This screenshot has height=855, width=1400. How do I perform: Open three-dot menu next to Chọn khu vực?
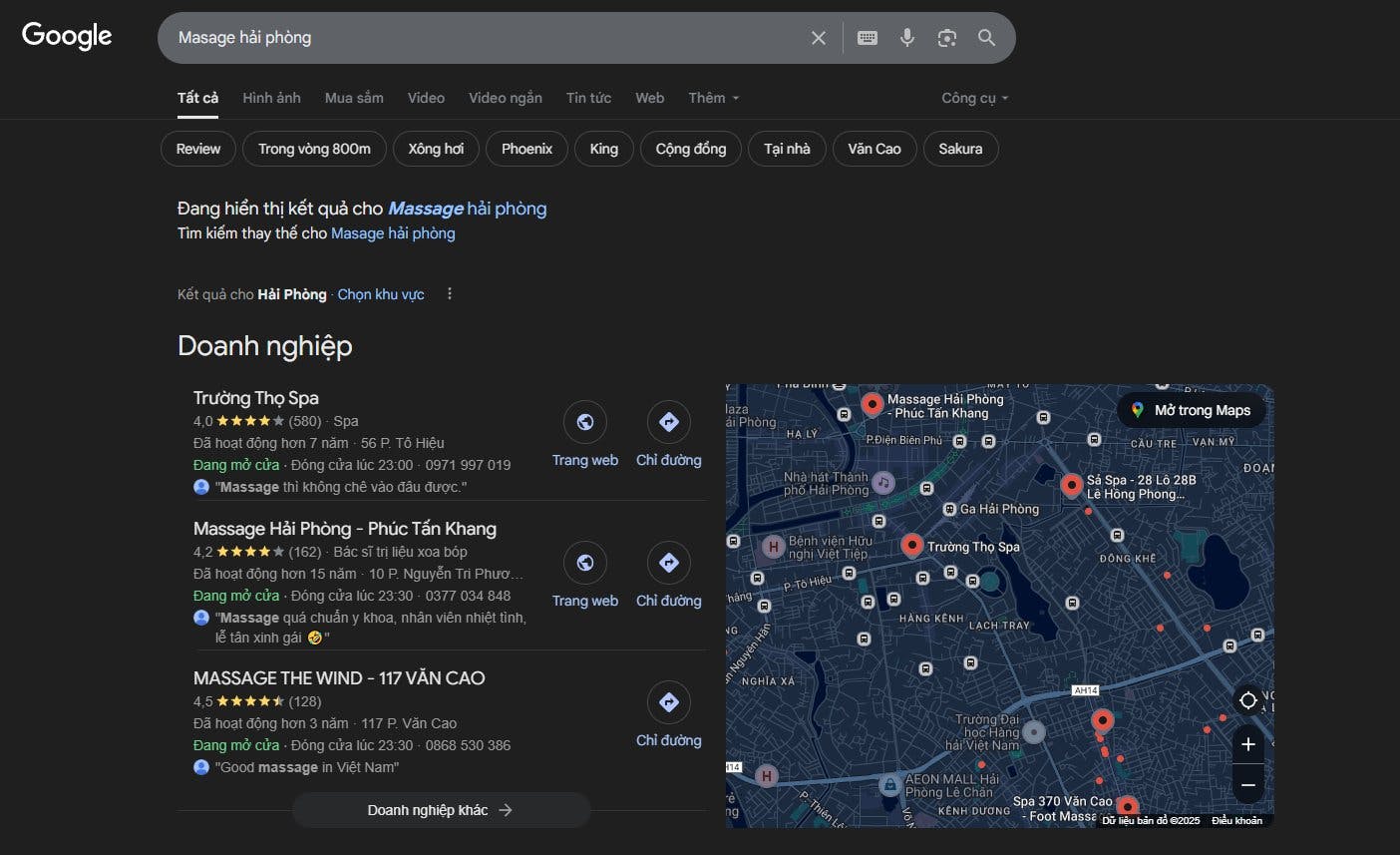click(450, 294)
